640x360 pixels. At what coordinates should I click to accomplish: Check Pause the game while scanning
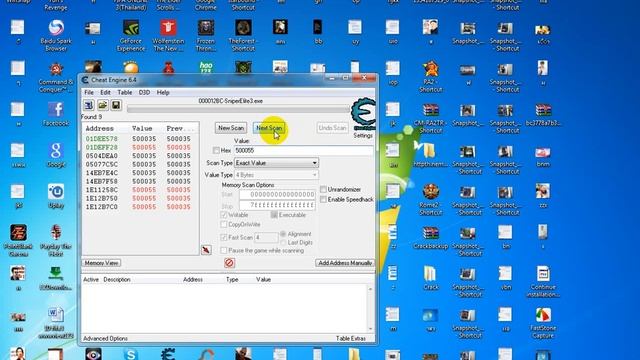click(224, 250)
